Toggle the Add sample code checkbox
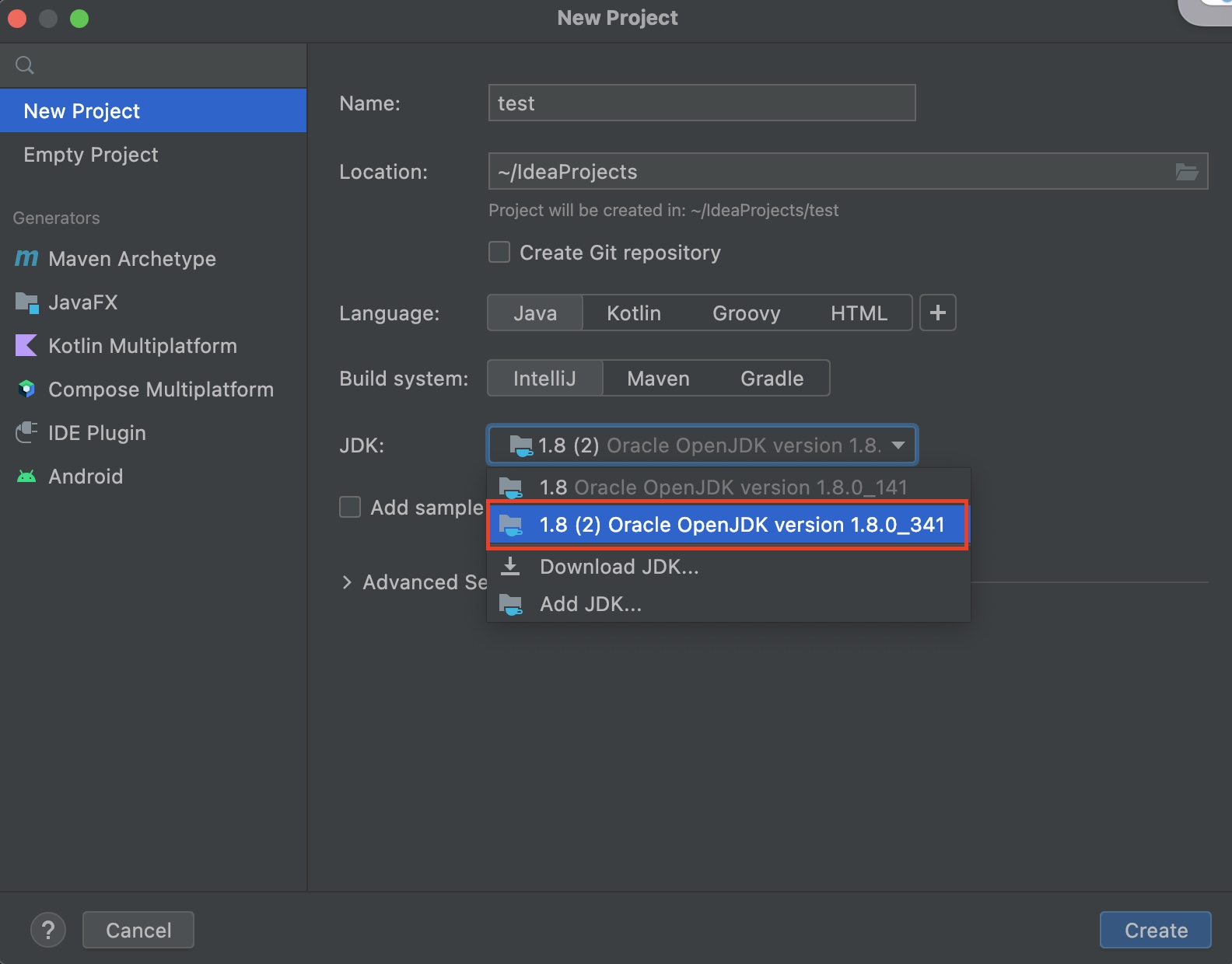The height and width of the screenshot is (964, 1232). pos(350,507)
